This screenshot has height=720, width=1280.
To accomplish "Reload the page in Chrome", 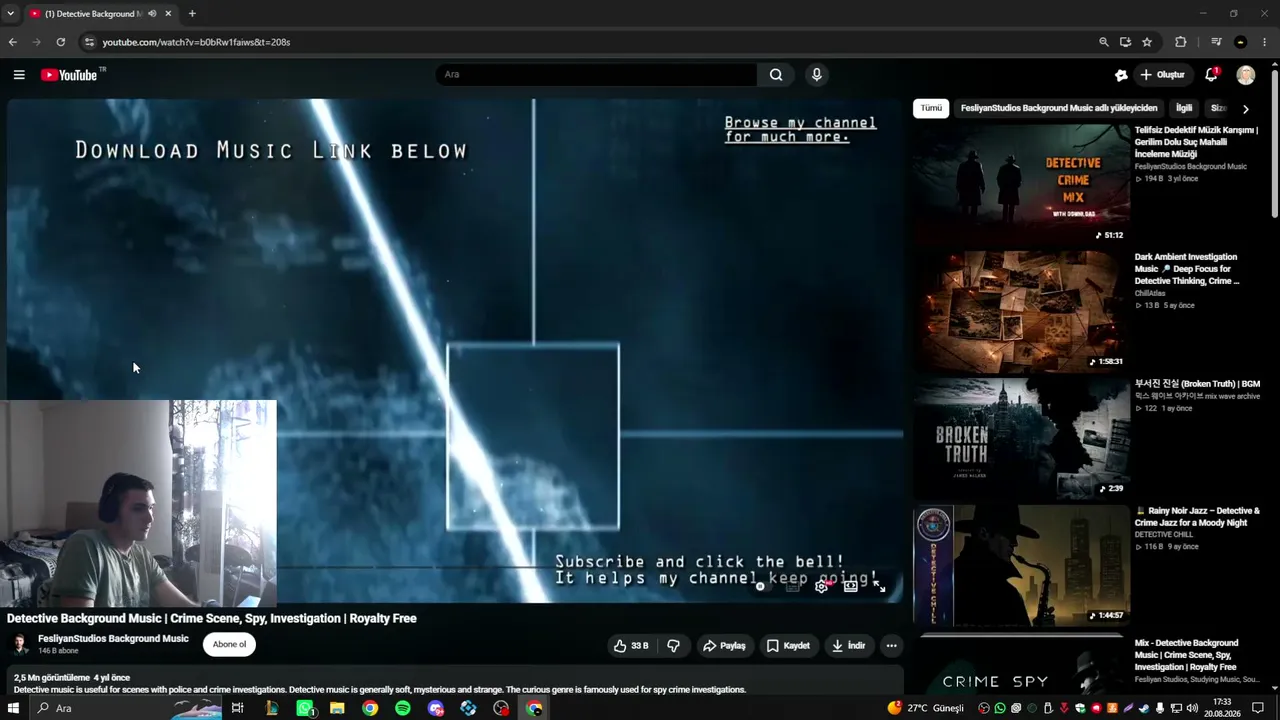I will pos(61,42).
